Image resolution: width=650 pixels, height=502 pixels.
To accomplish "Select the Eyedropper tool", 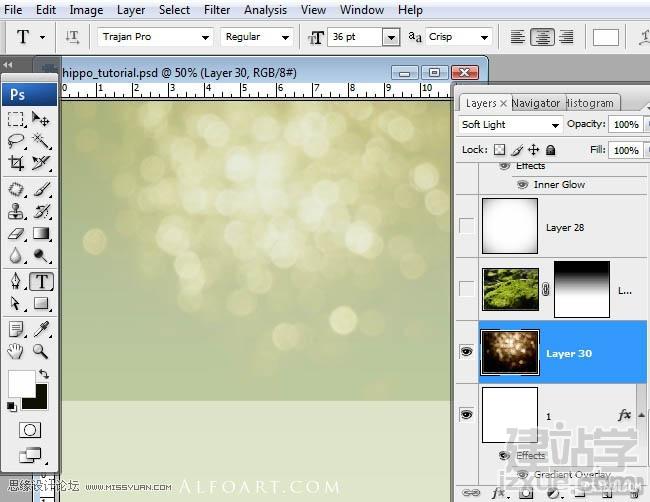I will (x=41, y=330).
